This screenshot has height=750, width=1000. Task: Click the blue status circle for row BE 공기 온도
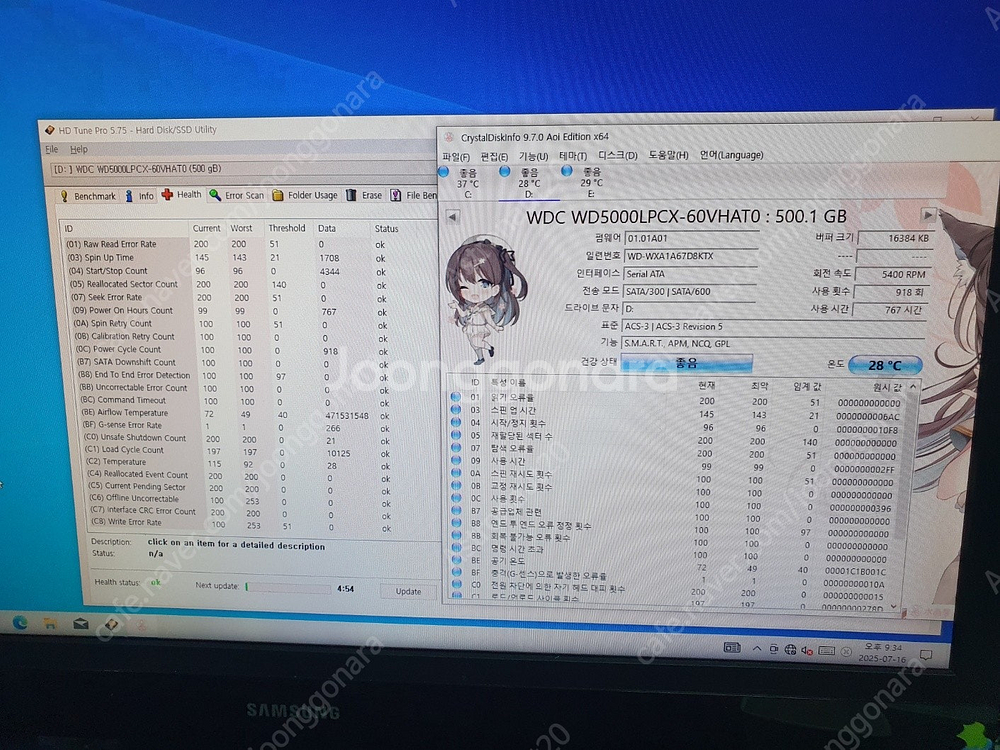457,559
